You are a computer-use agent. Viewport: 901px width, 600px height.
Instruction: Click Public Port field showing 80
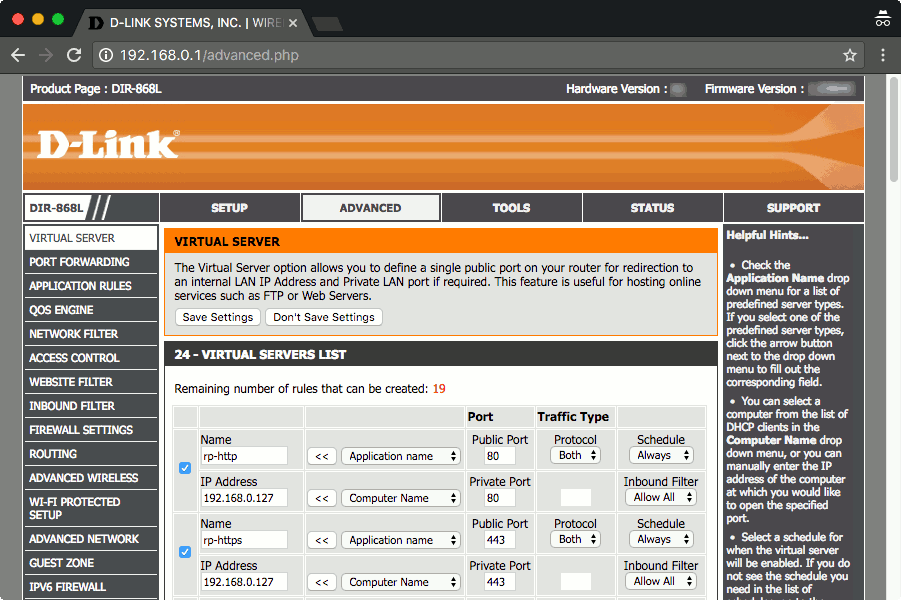point(500,456)
